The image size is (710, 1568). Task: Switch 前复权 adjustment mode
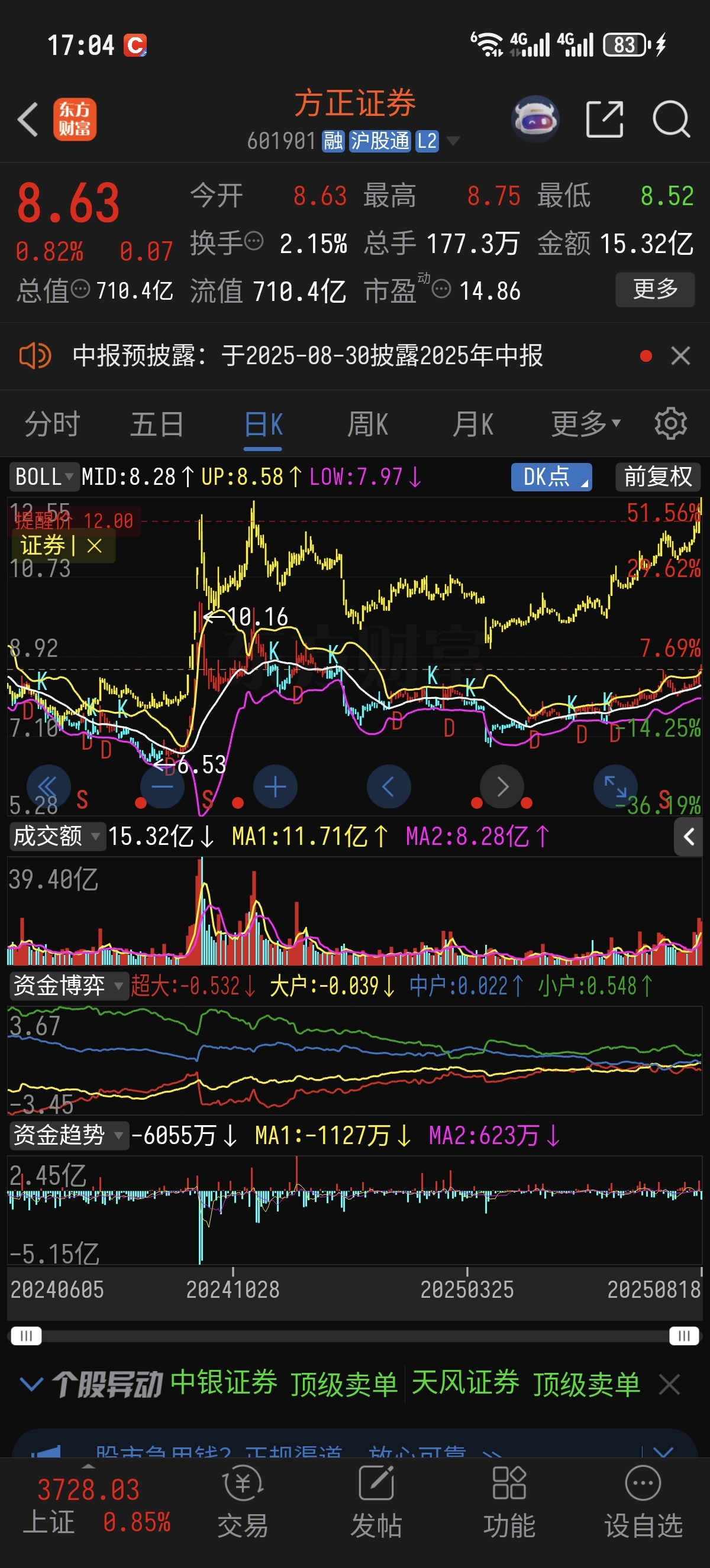point(657,477)
